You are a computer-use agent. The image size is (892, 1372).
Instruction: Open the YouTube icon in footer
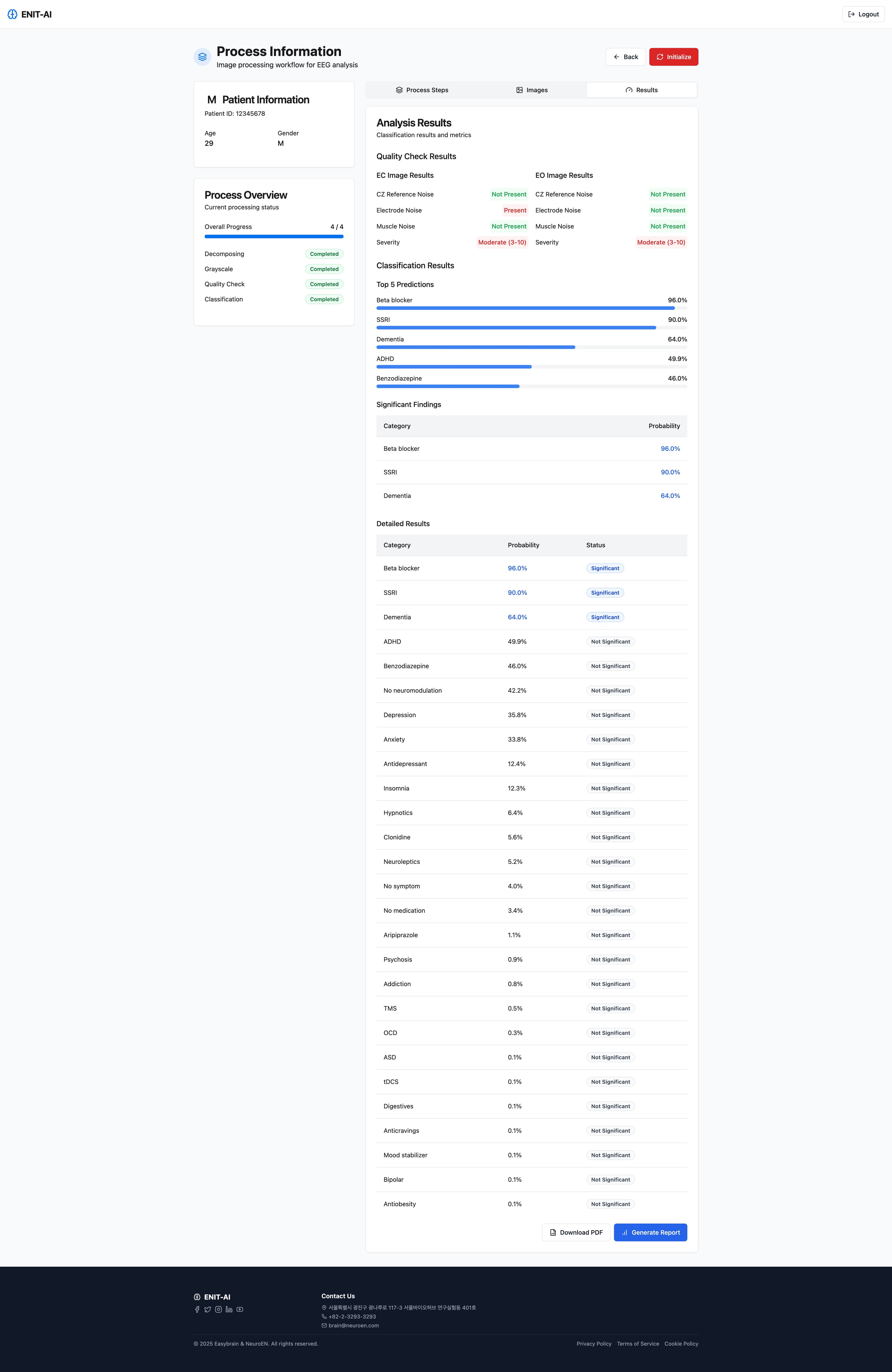(240, 1309)
